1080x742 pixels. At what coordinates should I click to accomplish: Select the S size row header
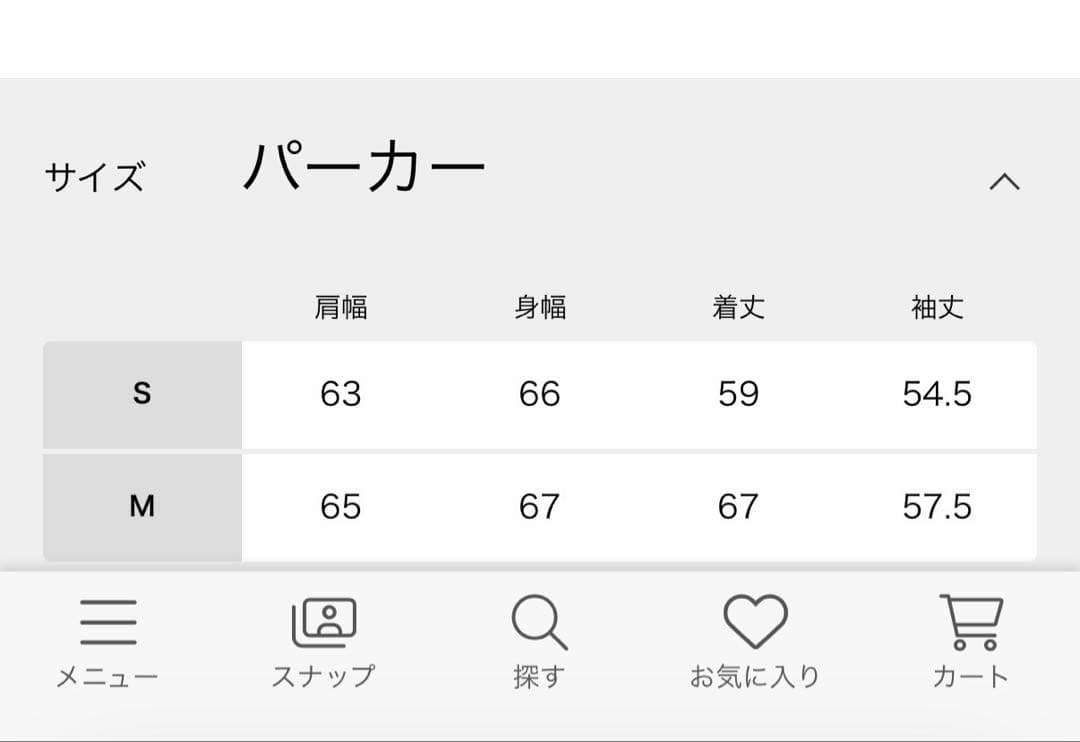pos(142,394)
